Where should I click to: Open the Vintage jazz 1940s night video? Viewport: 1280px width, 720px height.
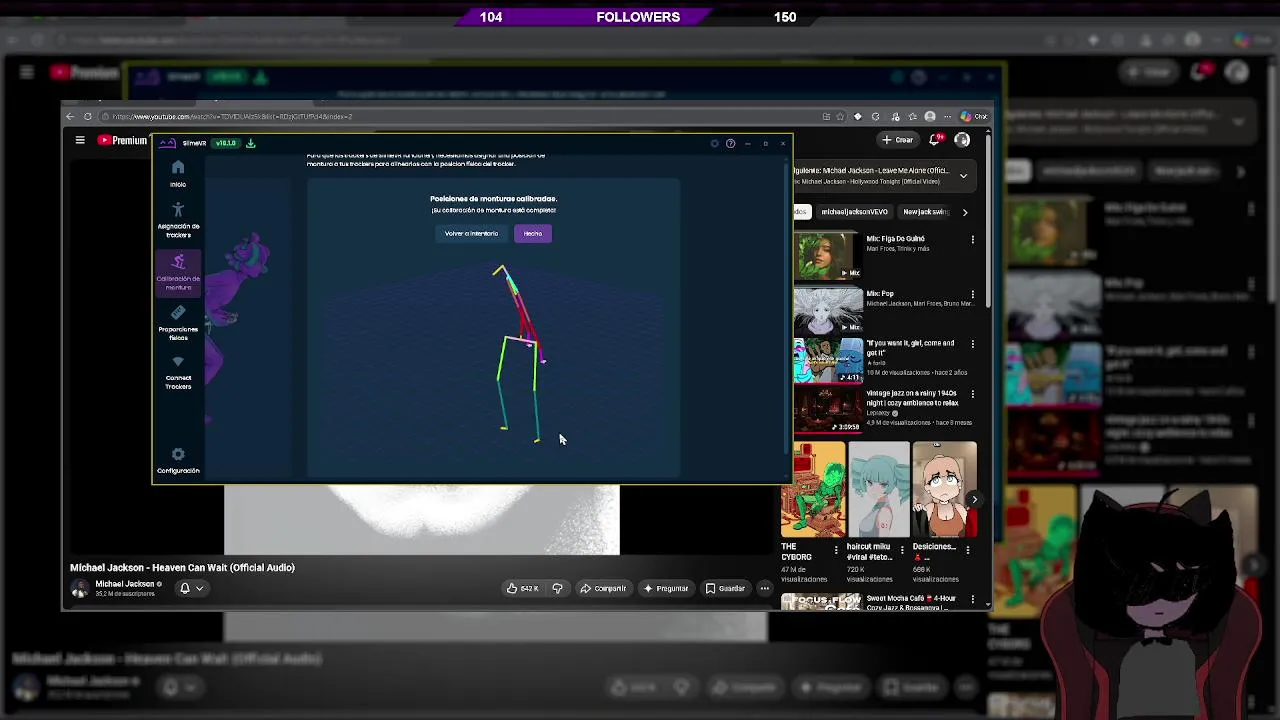828,410
